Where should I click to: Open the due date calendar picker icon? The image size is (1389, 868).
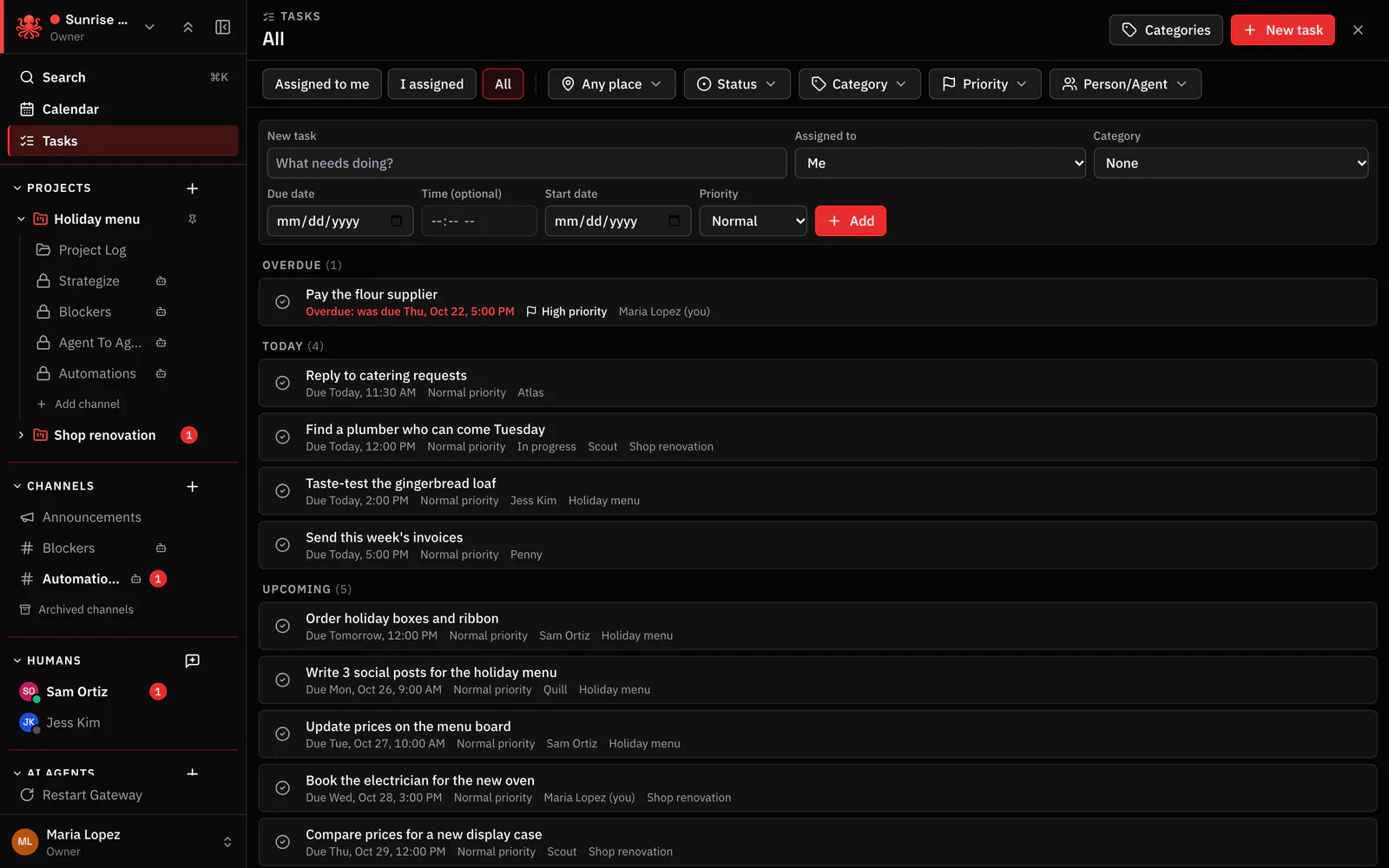coord(397,220)
